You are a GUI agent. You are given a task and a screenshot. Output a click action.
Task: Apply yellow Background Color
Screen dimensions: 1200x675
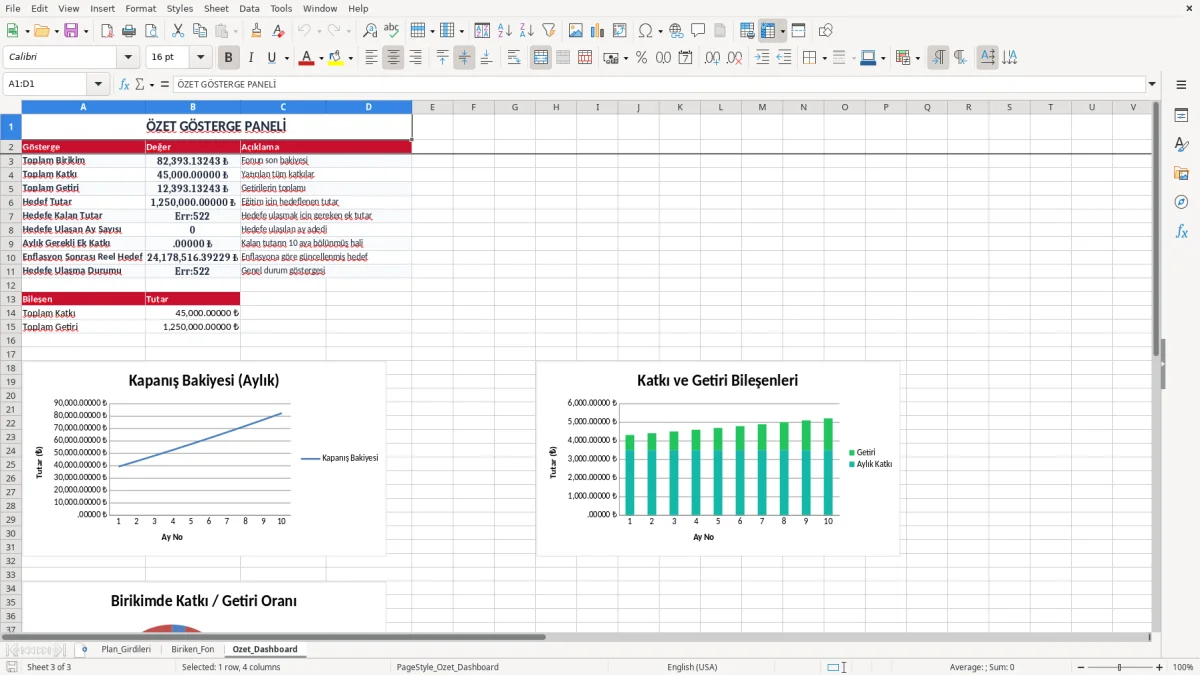336,58
